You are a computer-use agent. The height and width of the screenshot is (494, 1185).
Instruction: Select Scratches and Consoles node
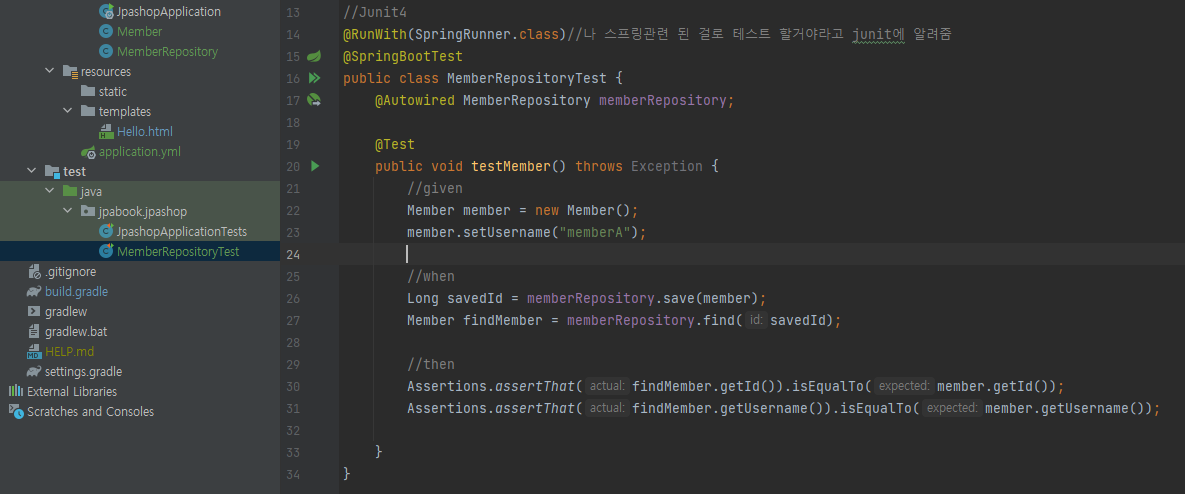[x=90, y=412]
